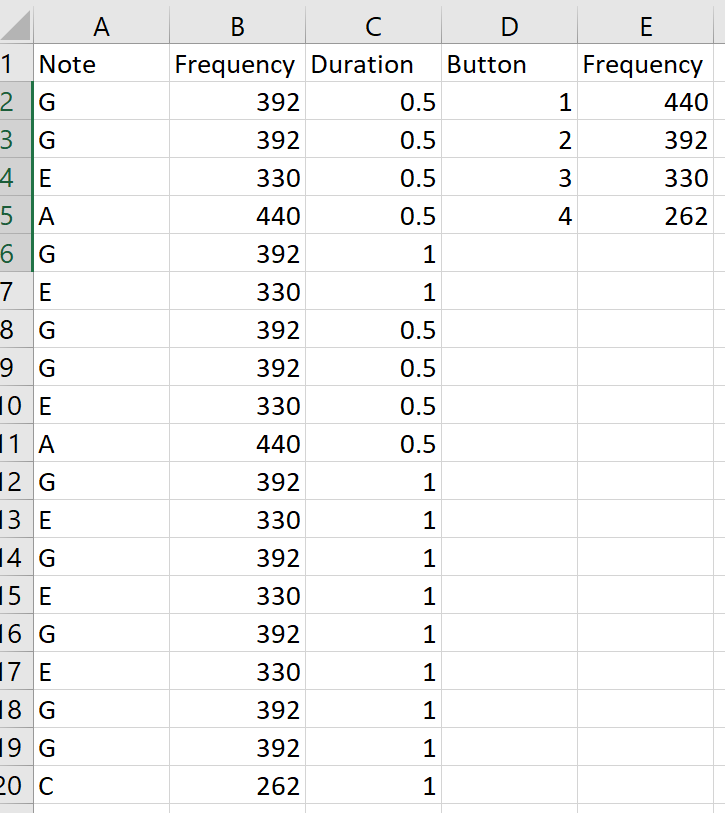Select cell A13 containing E
The height and width of the screenshot is (813, 725).
click(101, 519)
